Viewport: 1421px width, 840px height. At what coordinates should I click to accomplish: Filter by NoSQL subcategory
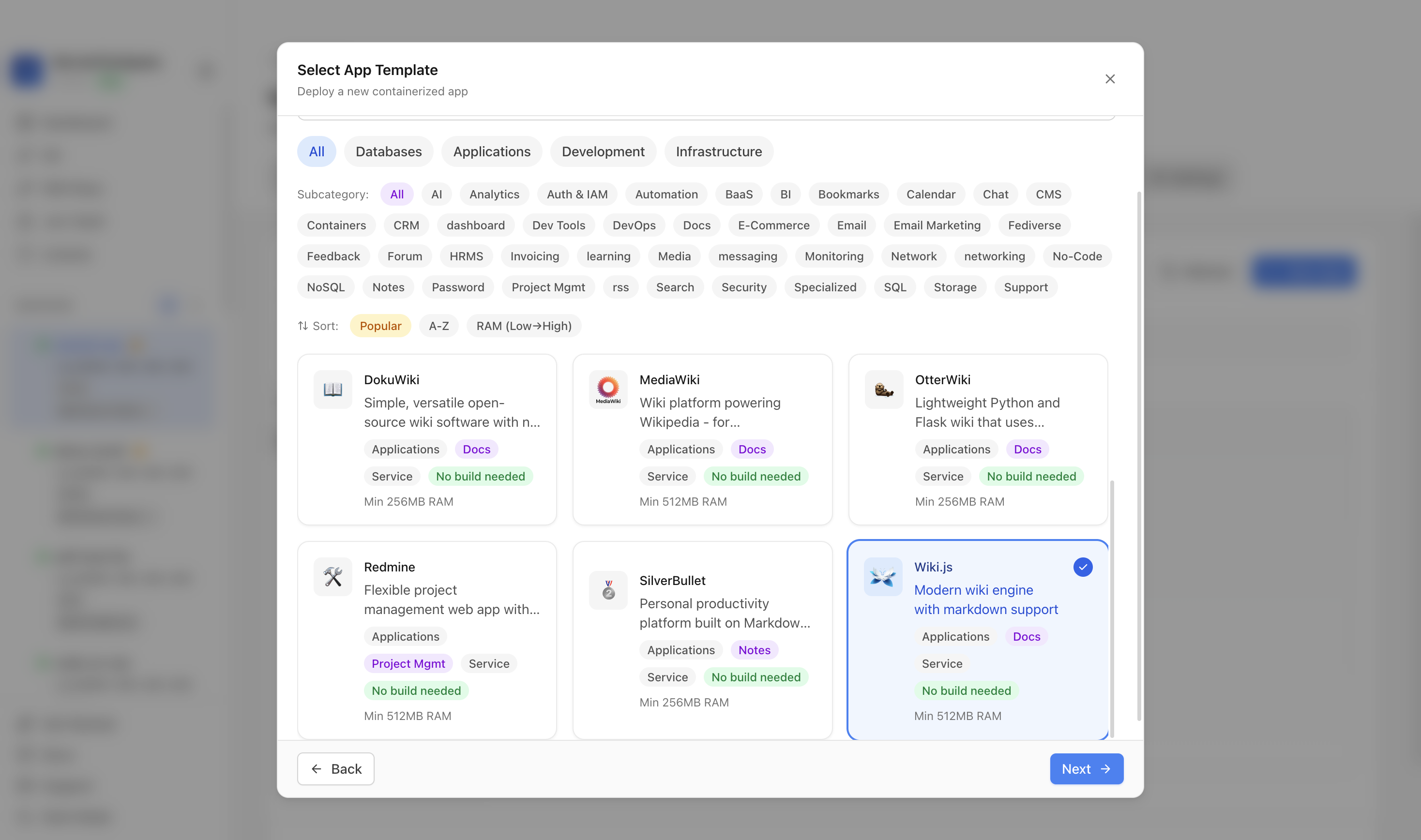[326, 287]
